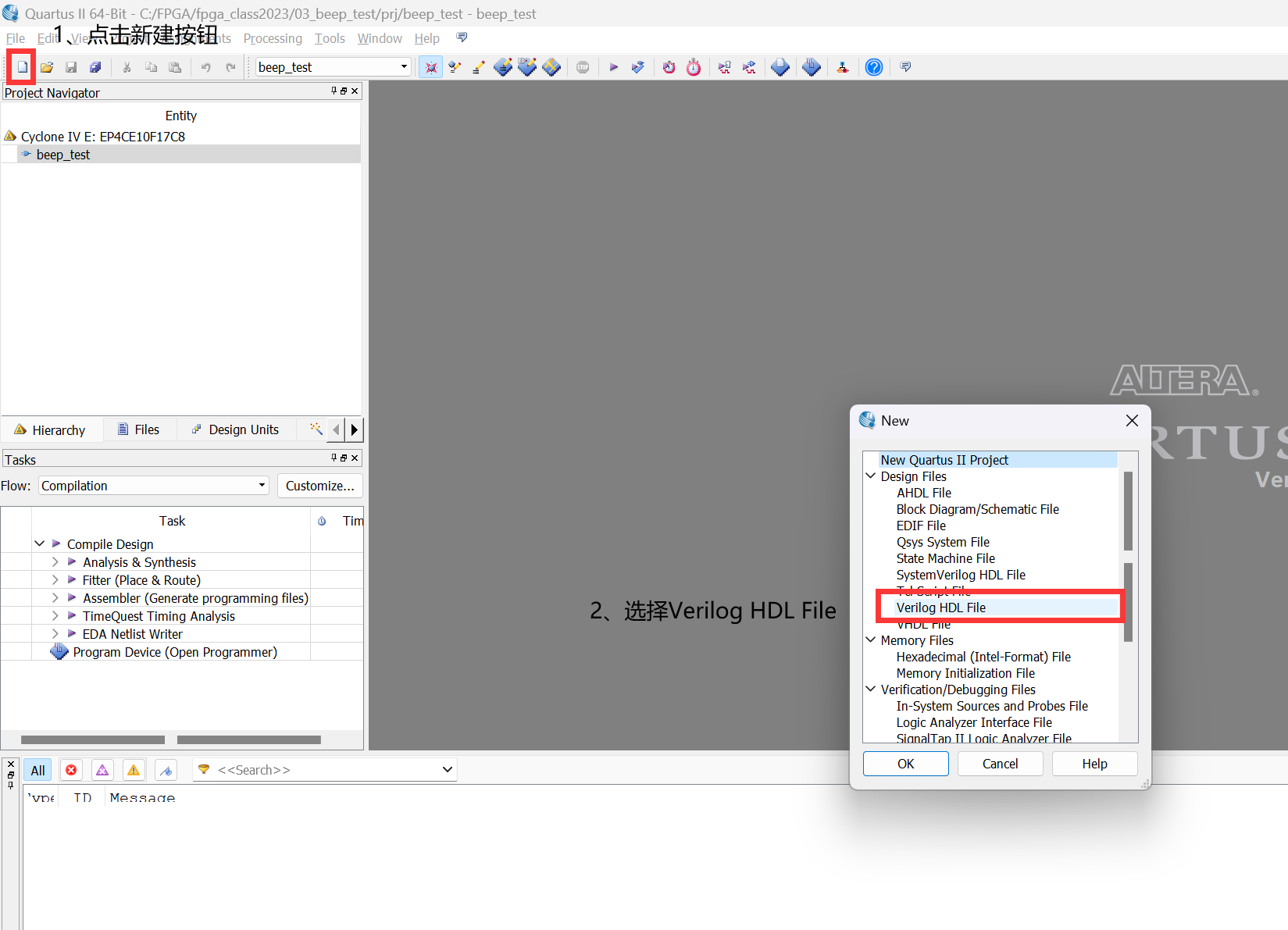Open the Settings icon with checkmark
The width and height of the screenshot is (1288, 930).
455,67
